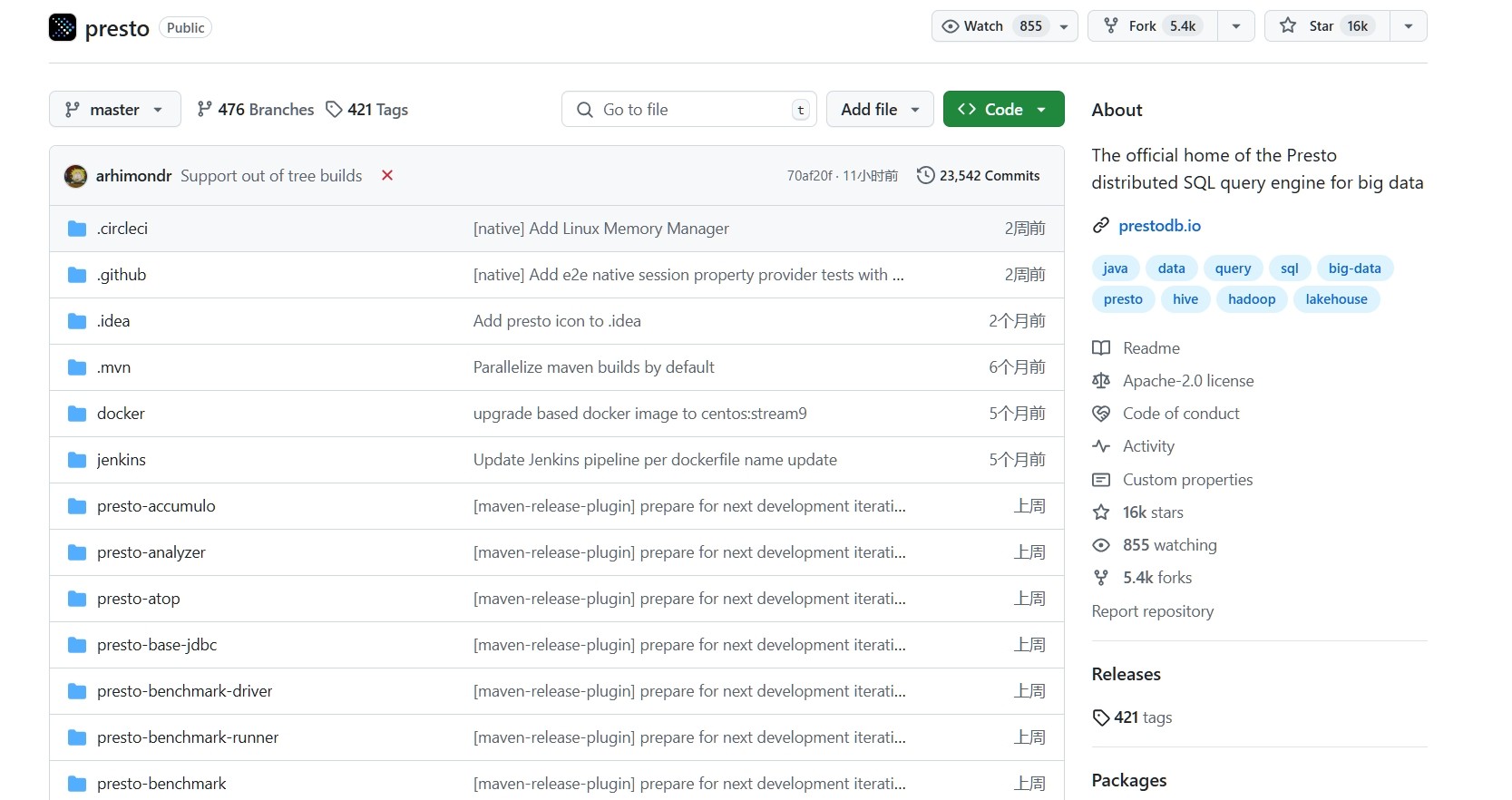Image resolution: width=1512 pixels, height=800 pixels.
Task: Select the data topic tag
Action: (x=1171, y=268)
